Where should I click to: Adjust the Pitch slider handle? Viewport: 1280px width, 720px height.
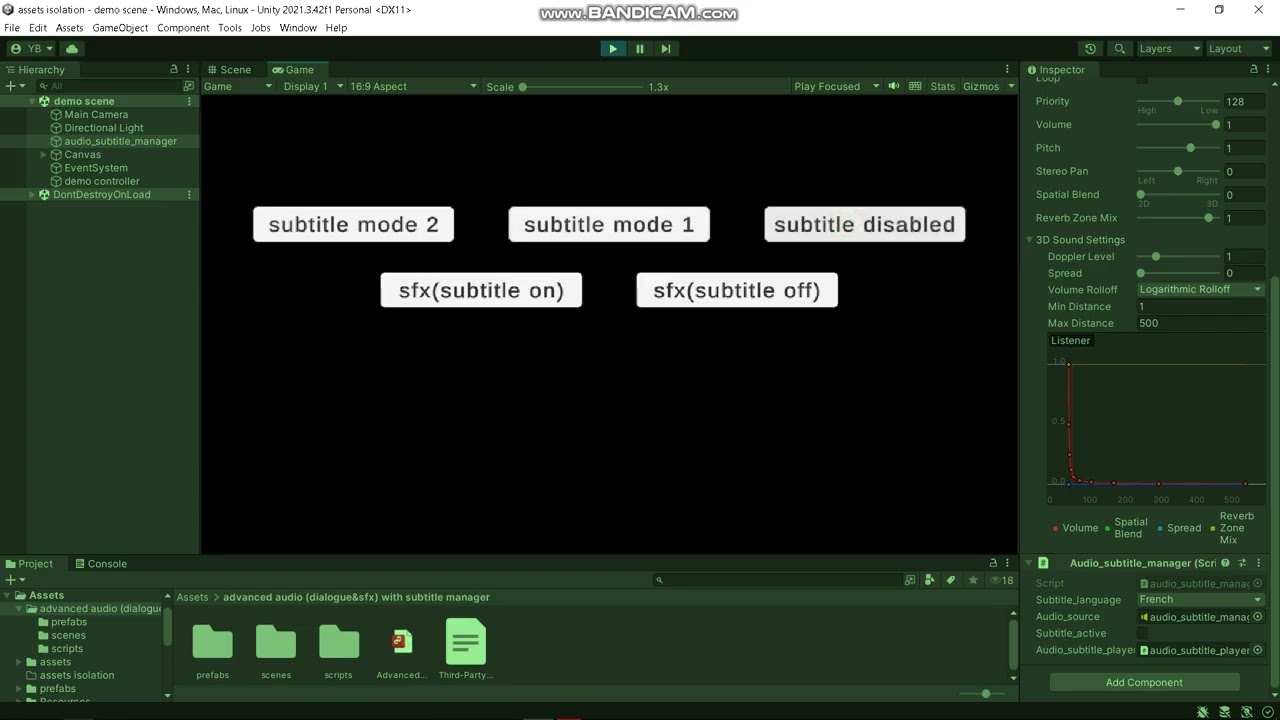(1190, 148)
